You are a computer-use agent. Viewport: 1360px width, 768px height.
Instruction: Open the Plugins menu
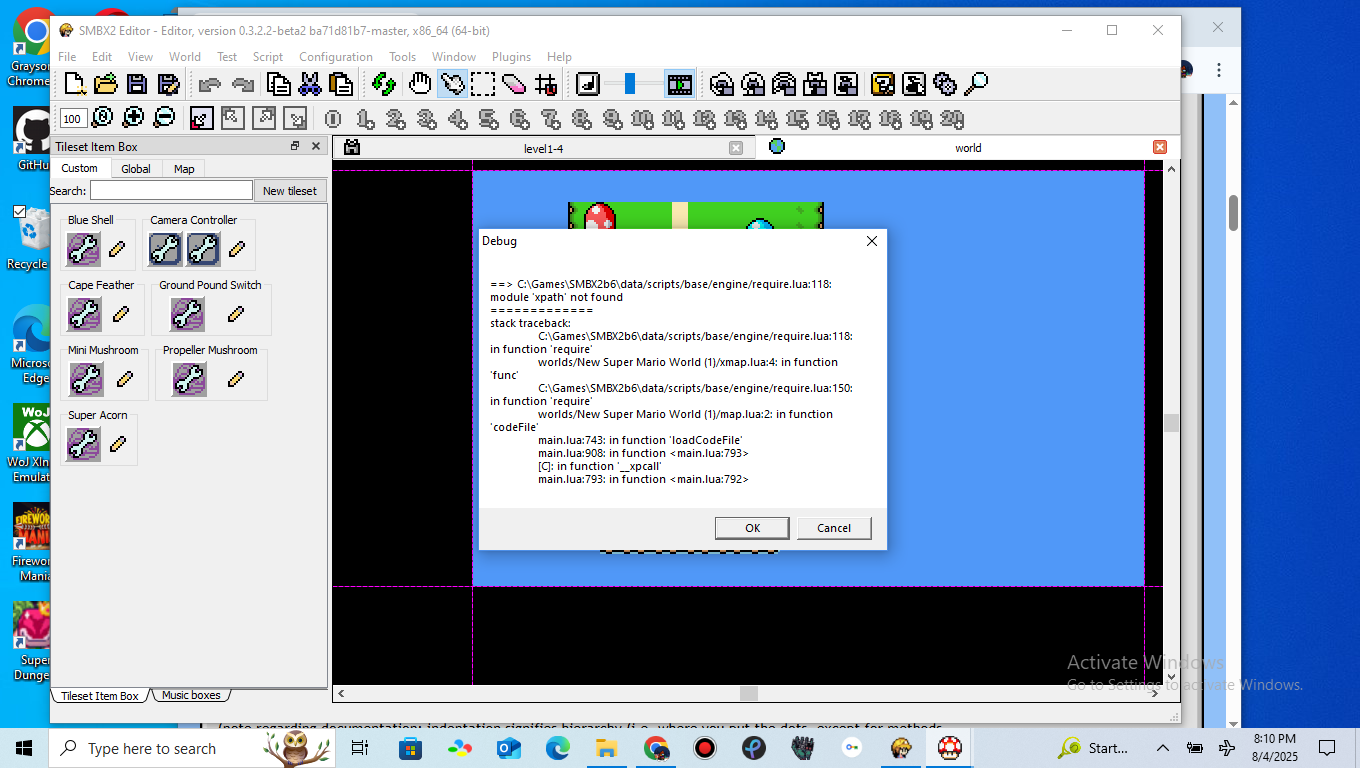511,57
